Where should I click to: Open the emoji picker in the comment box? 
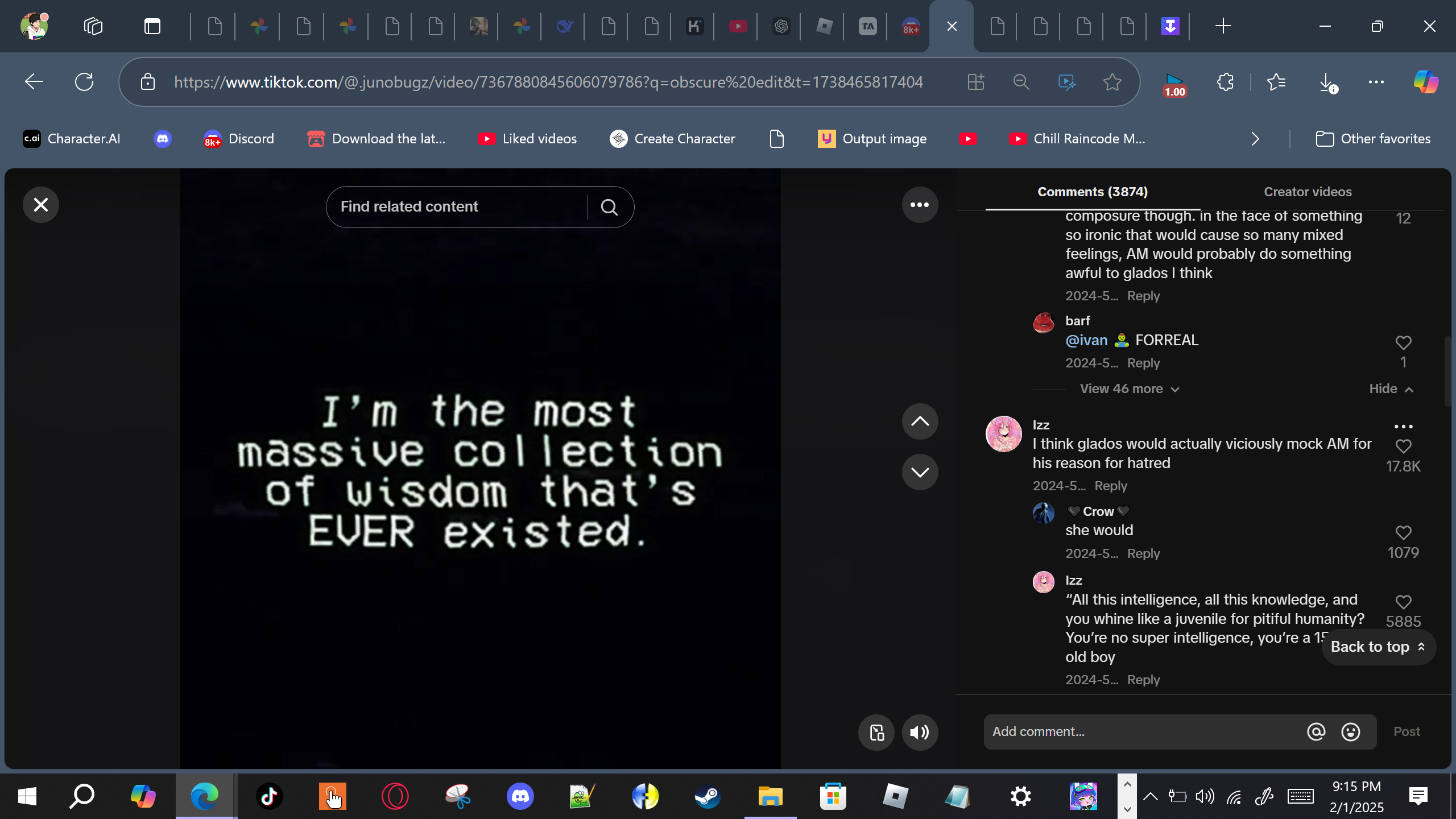pos(1350,732)
